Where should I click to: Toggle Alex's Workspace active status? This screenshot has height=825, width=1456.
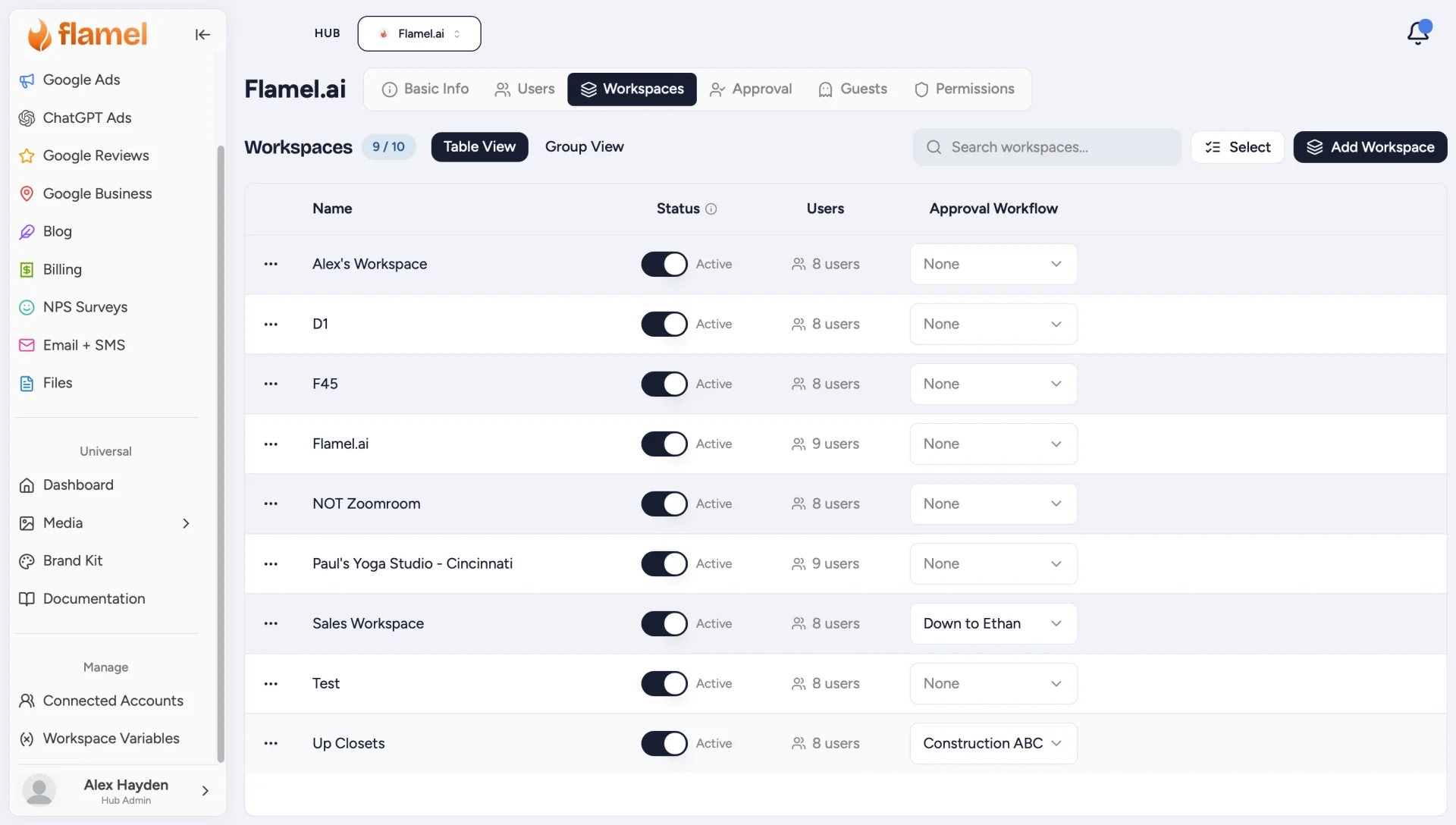coord(664,264)
